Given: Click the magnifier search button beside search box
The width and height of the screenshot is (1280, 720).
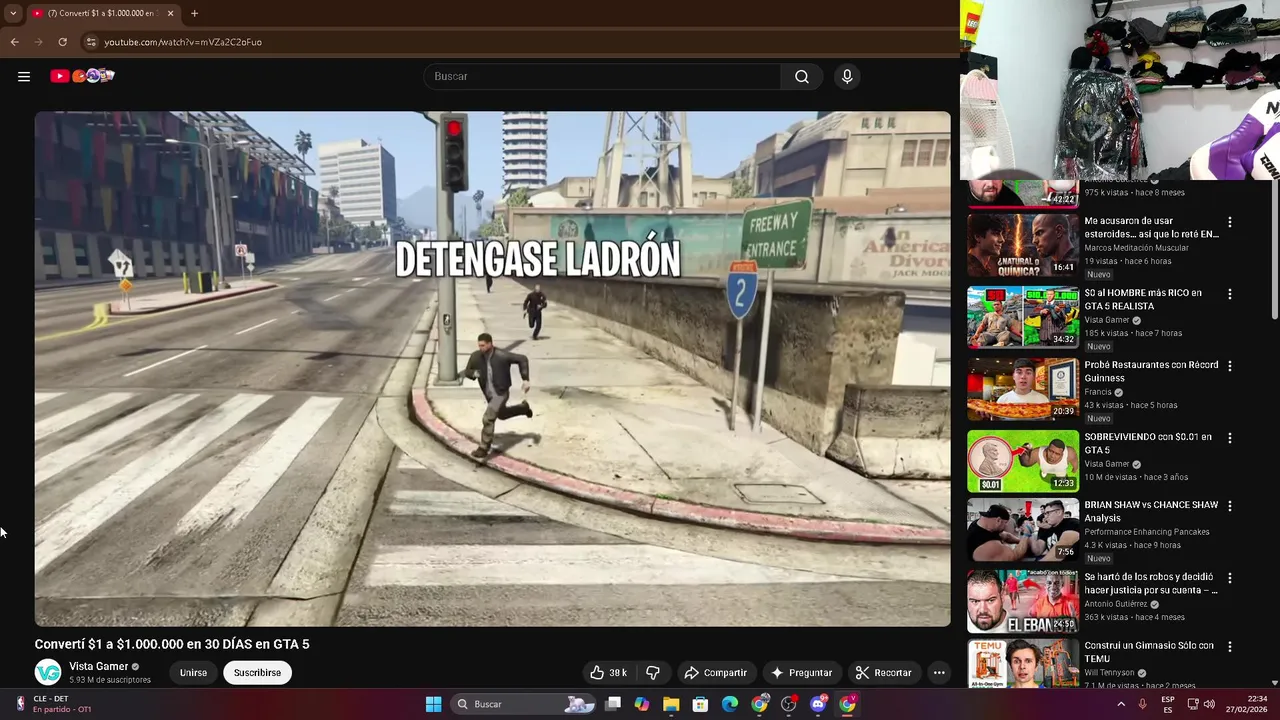Looking at the screenshot, I should 802,76.
